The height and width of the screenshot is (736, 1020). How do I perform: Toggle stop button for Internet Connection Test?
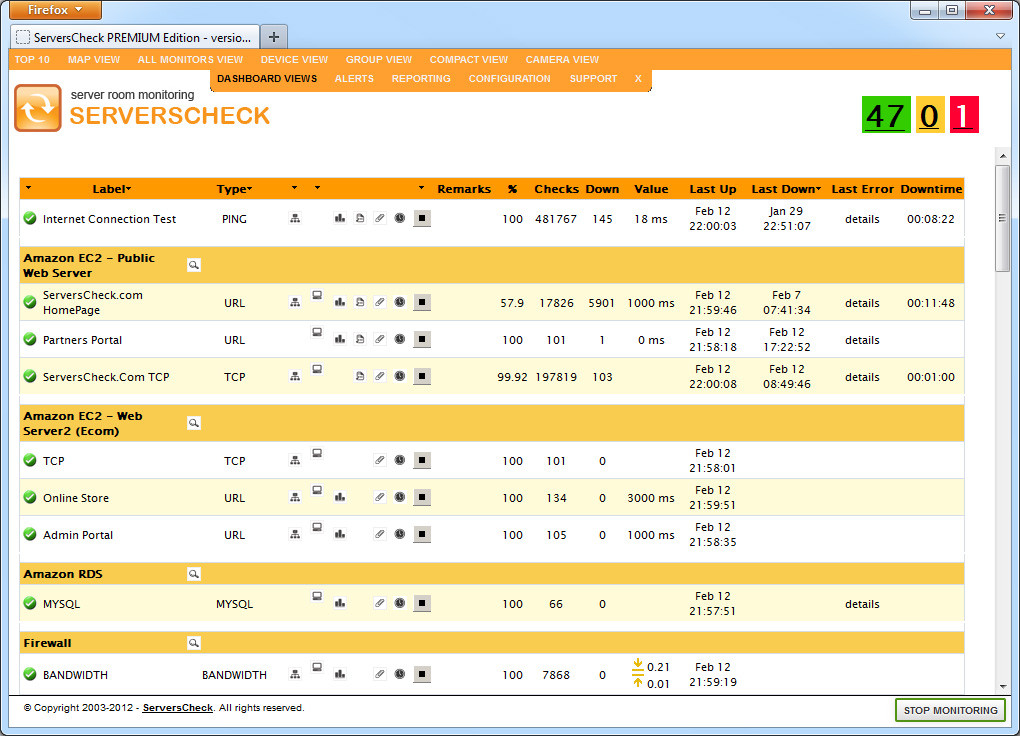click(x=422, y=218)
